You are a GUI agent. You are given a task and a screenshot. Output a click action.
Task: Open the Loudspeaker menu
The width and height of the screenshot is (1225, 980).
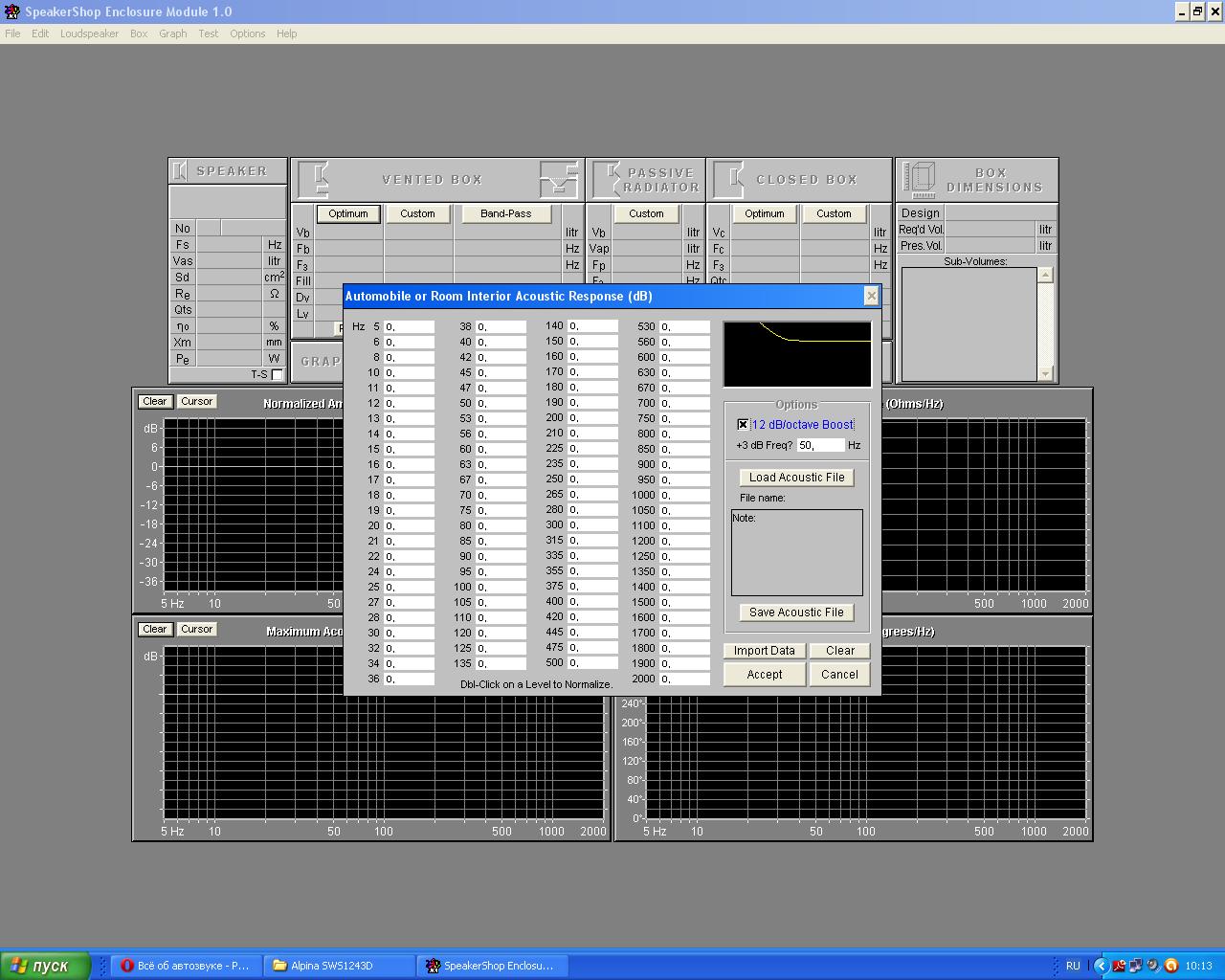click(x=89, y=33)
